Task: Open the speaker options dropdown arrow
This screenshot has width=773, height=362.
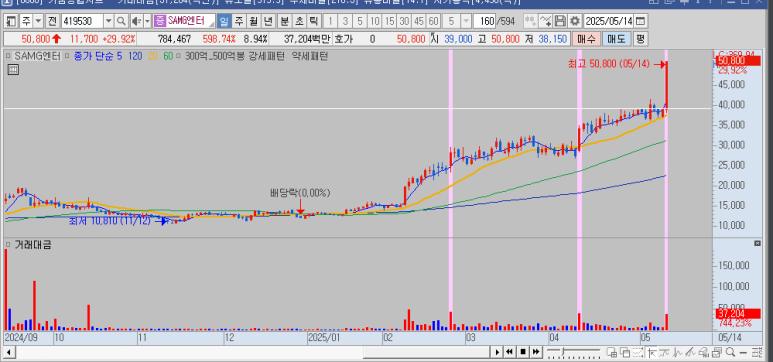Action: tap(147, 21)
